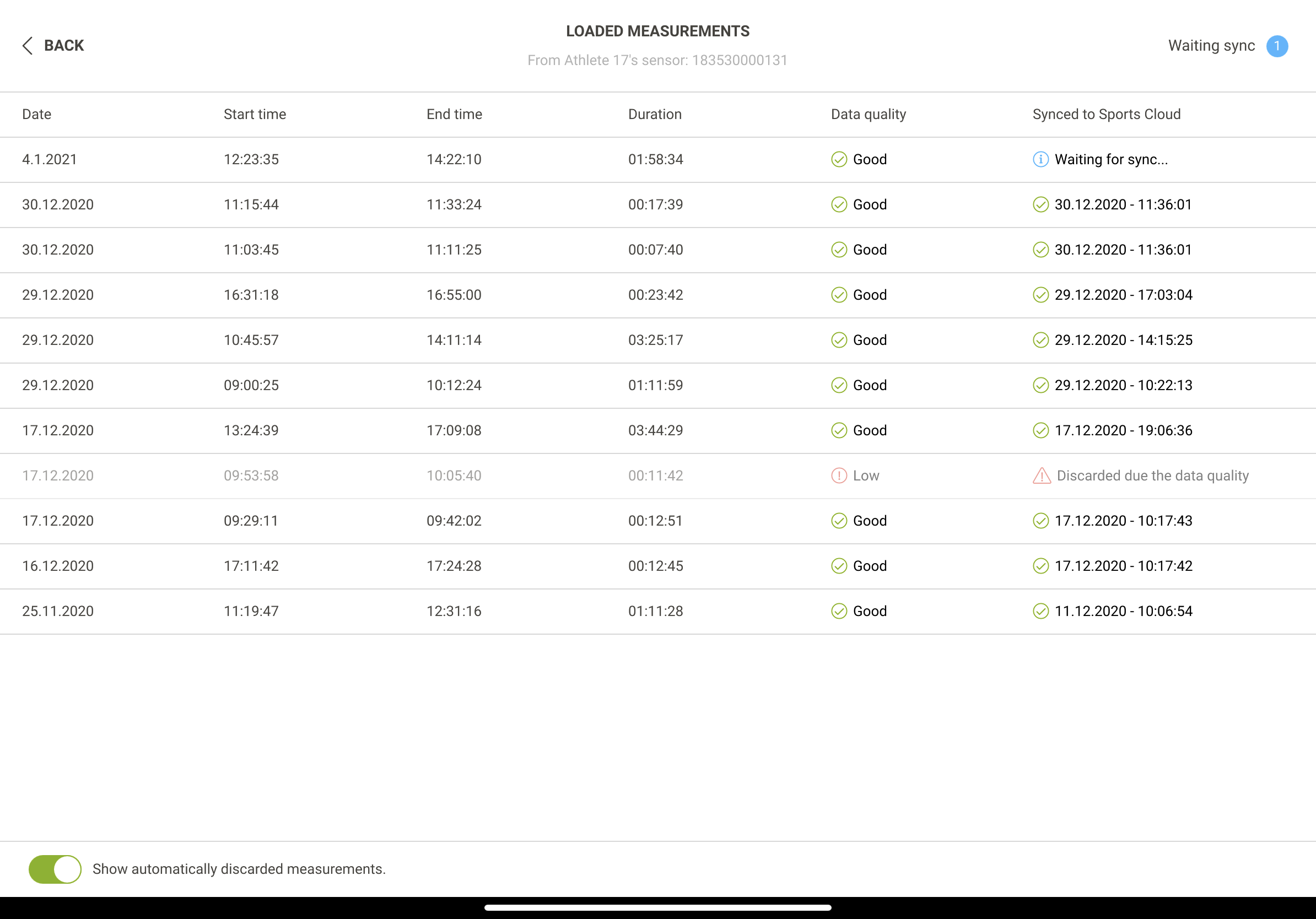Click end time 09:42:02
This screenshot has height=919, width=1316.
(x=454, y=521)
